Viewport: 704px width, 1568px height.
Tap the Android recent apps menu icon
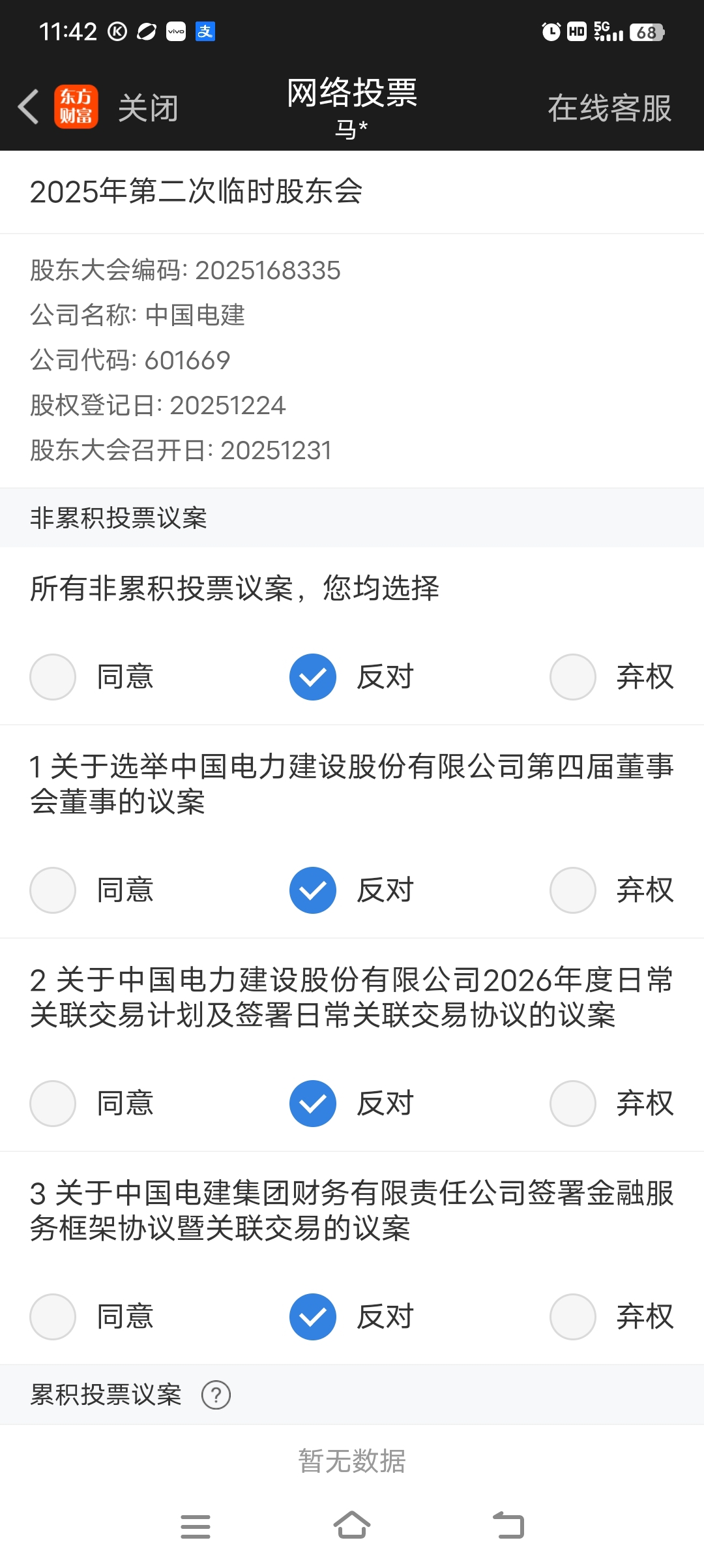pyautogui.click(x=195, y=1526)
